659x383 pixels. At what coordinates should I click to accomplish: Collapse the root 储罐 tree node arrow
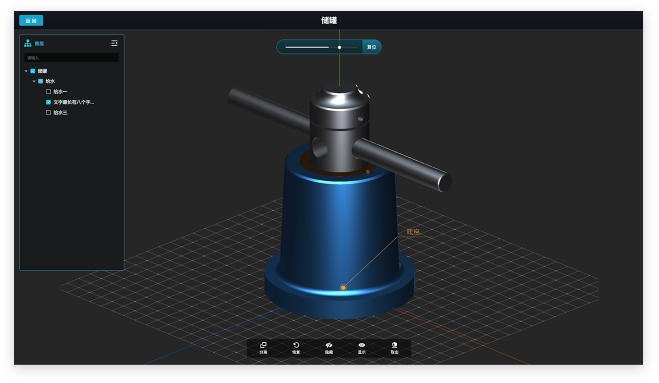(26, 71)
